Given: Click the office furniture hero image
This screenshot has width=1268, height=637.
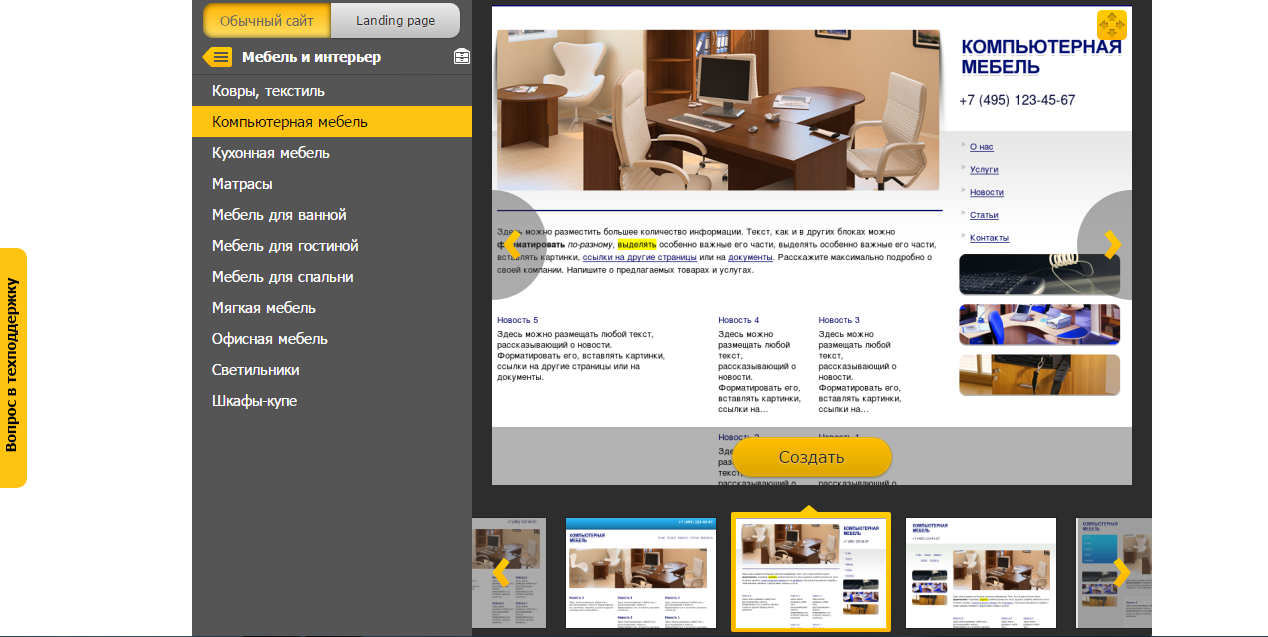Looking at the screenshot, I should (x=719, y=110).
